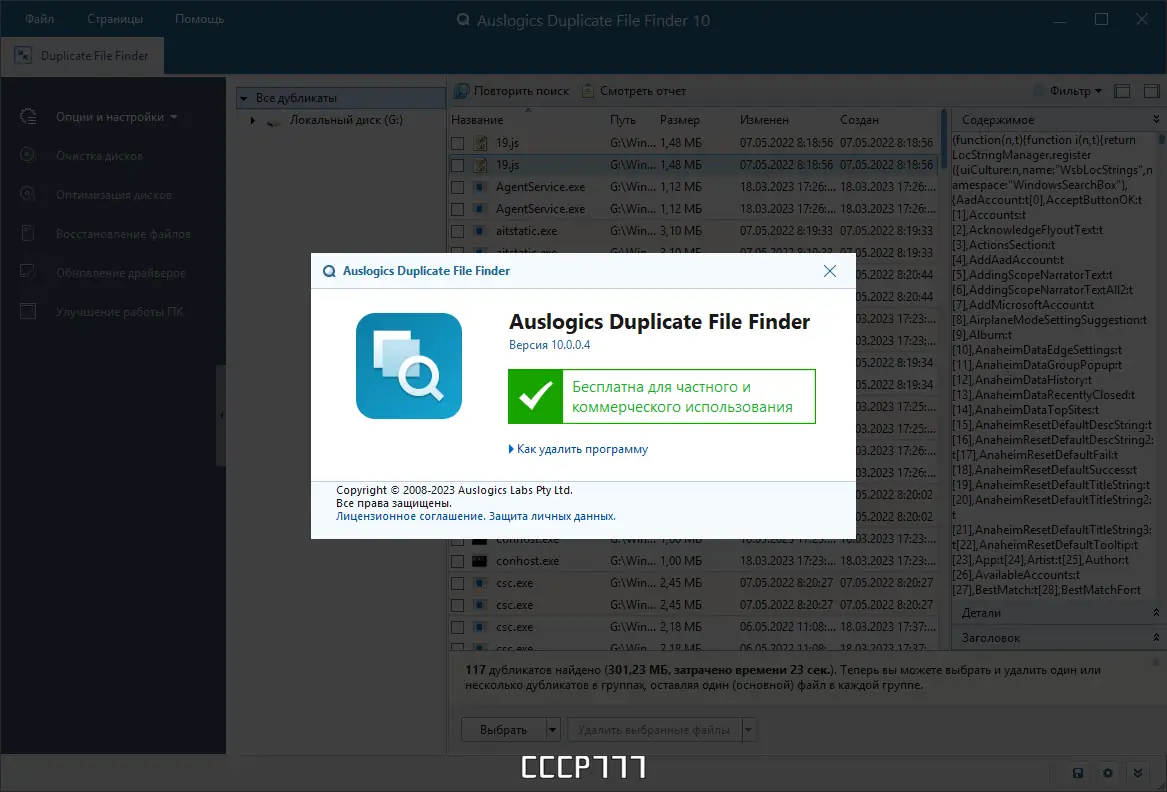Click the 'Повторить поиск' toolbar icon
The image size is (1167, 792).
click(x=461, y=91)
